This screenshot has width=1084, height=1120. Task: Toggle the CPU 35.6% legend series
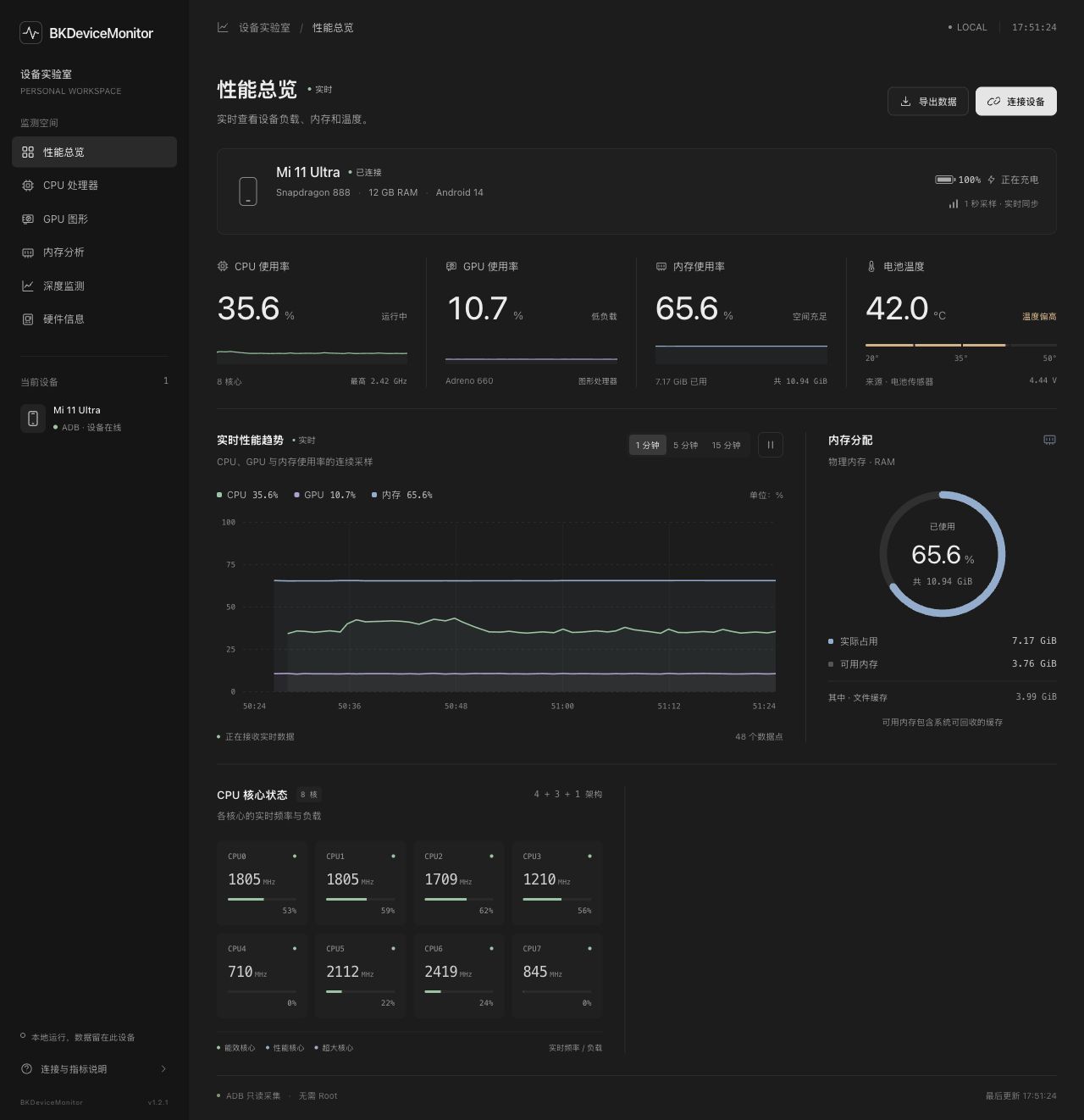click(247, 495)
